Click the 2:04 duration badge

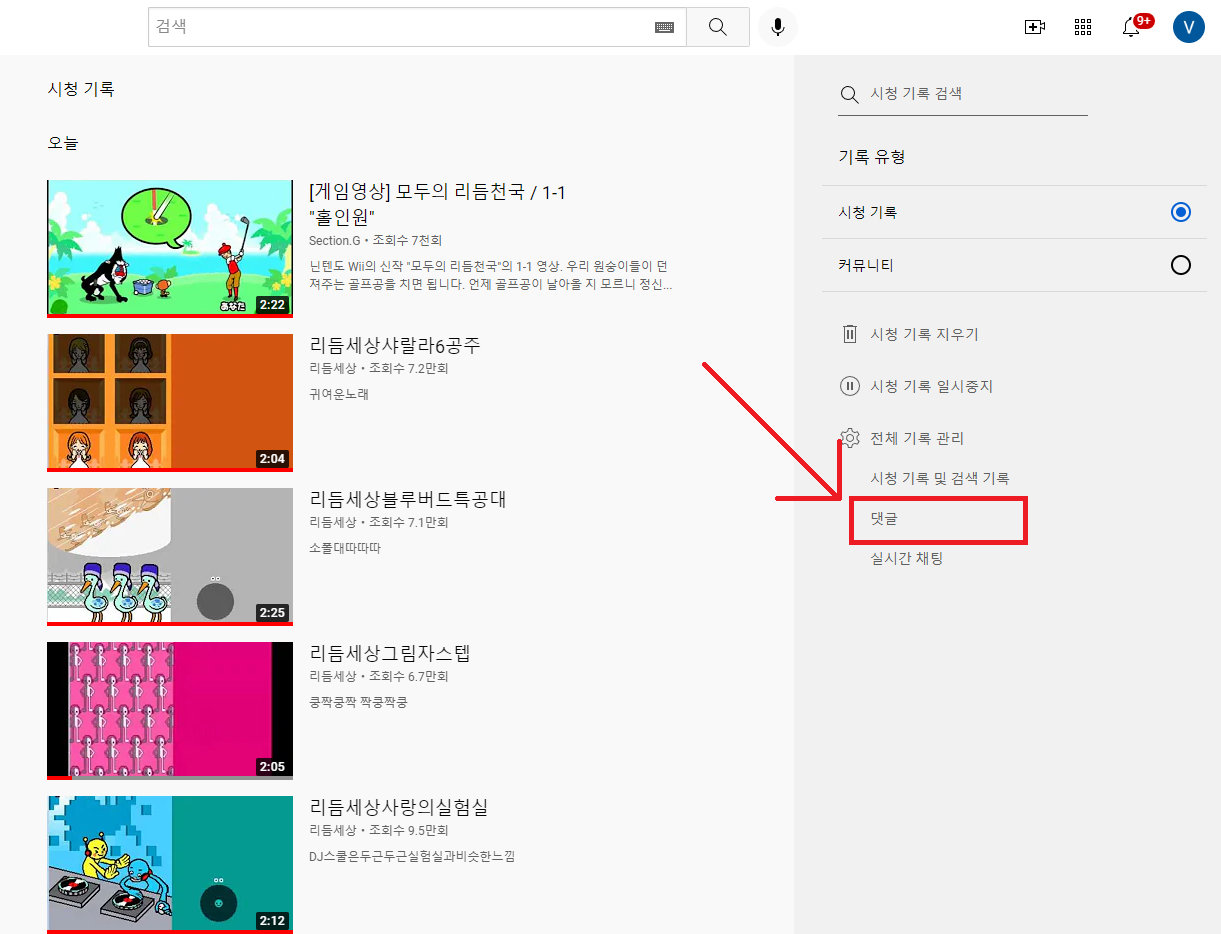272,458
